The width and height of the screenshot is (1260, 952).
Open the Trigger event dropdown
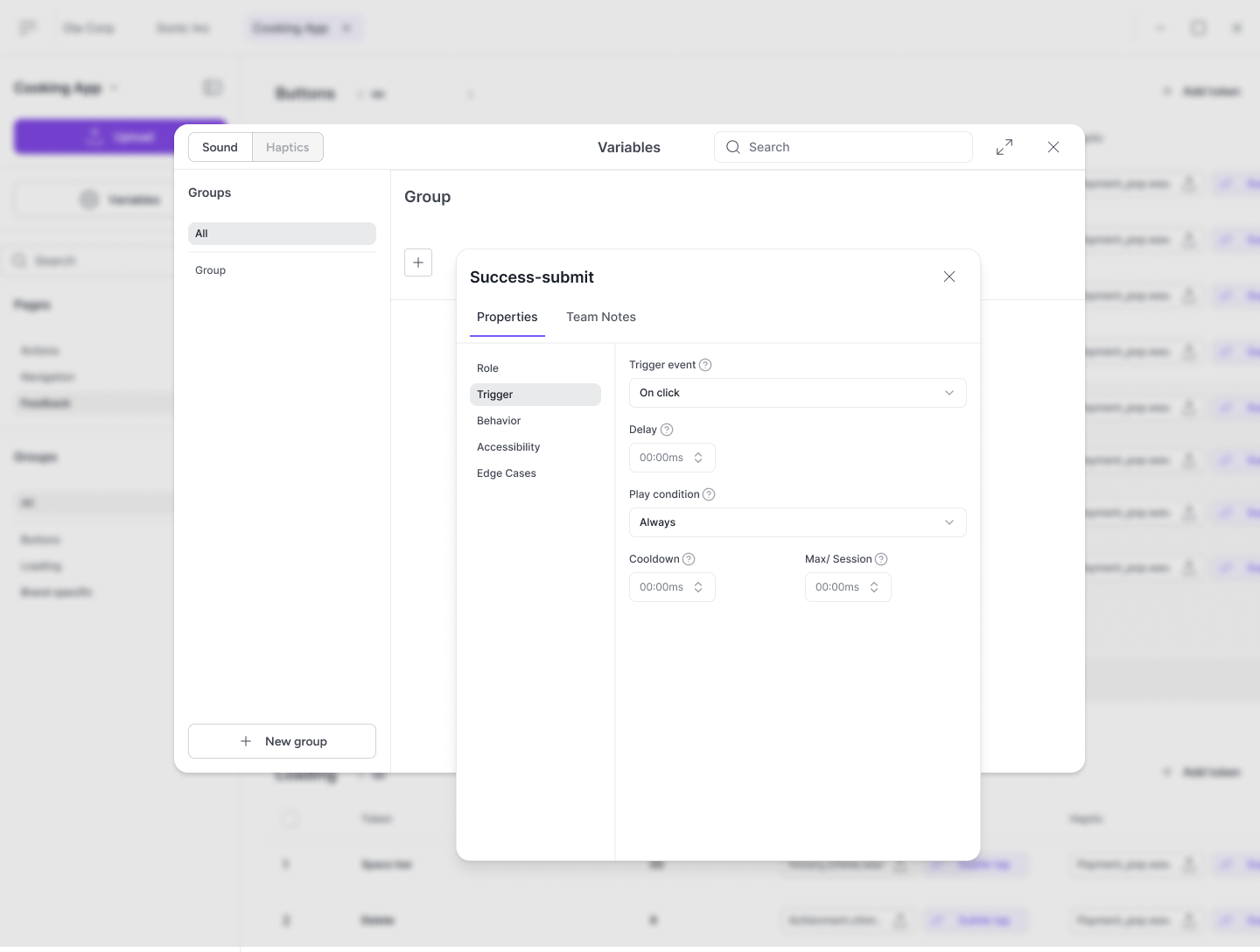[x=798, y=393]
